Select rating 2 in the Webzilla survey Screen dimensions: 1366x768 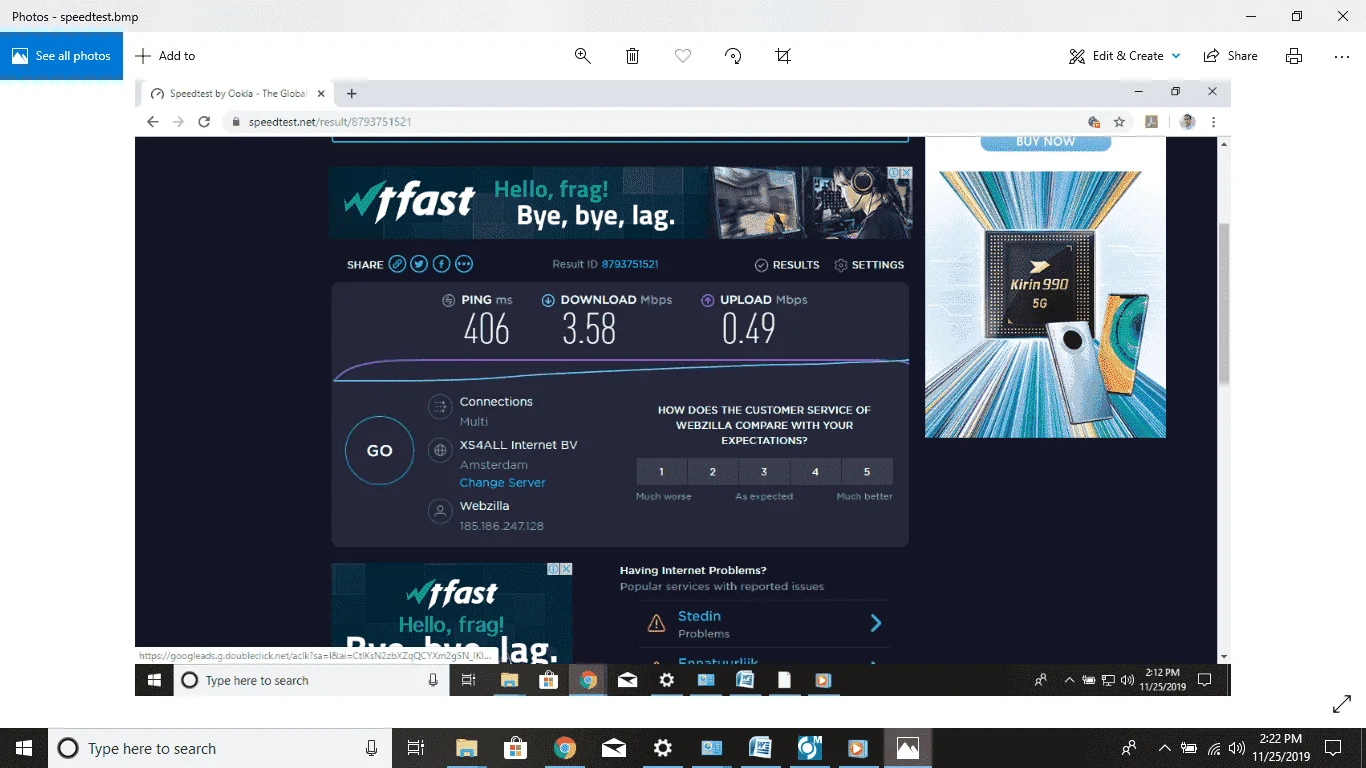point(713,472)
